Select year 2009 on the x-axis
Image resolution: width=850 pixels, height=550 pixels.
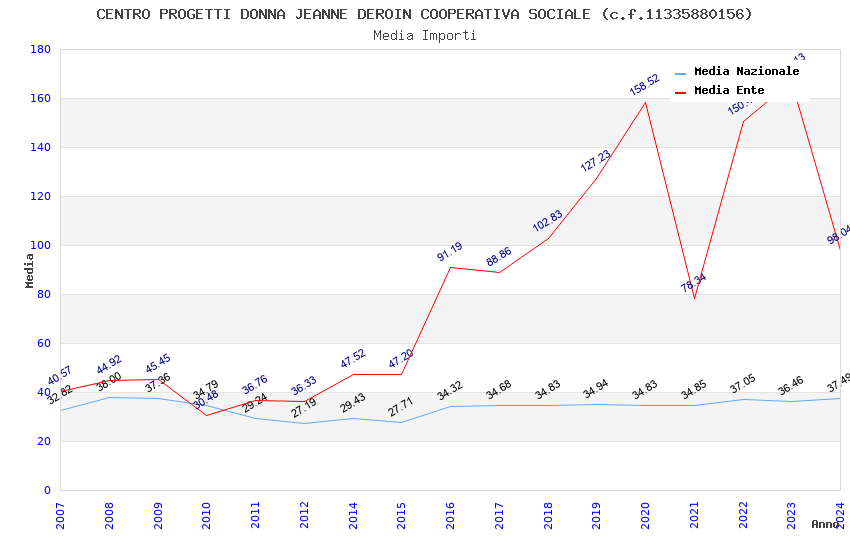(158, 515)
